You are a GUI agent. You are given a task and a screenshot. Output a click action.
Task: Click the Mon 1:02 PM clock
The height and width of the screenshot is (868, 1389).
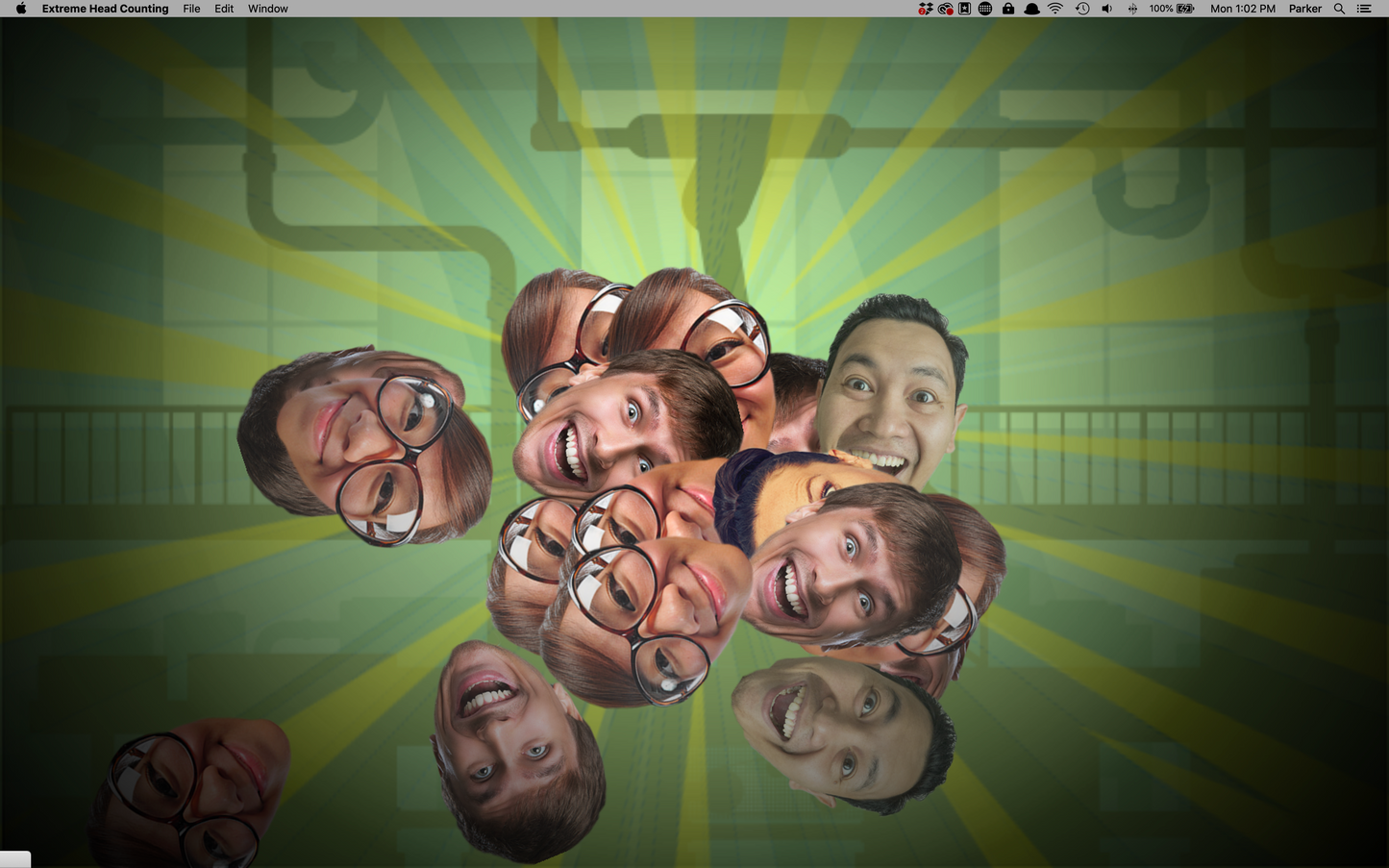(1243, 9)
